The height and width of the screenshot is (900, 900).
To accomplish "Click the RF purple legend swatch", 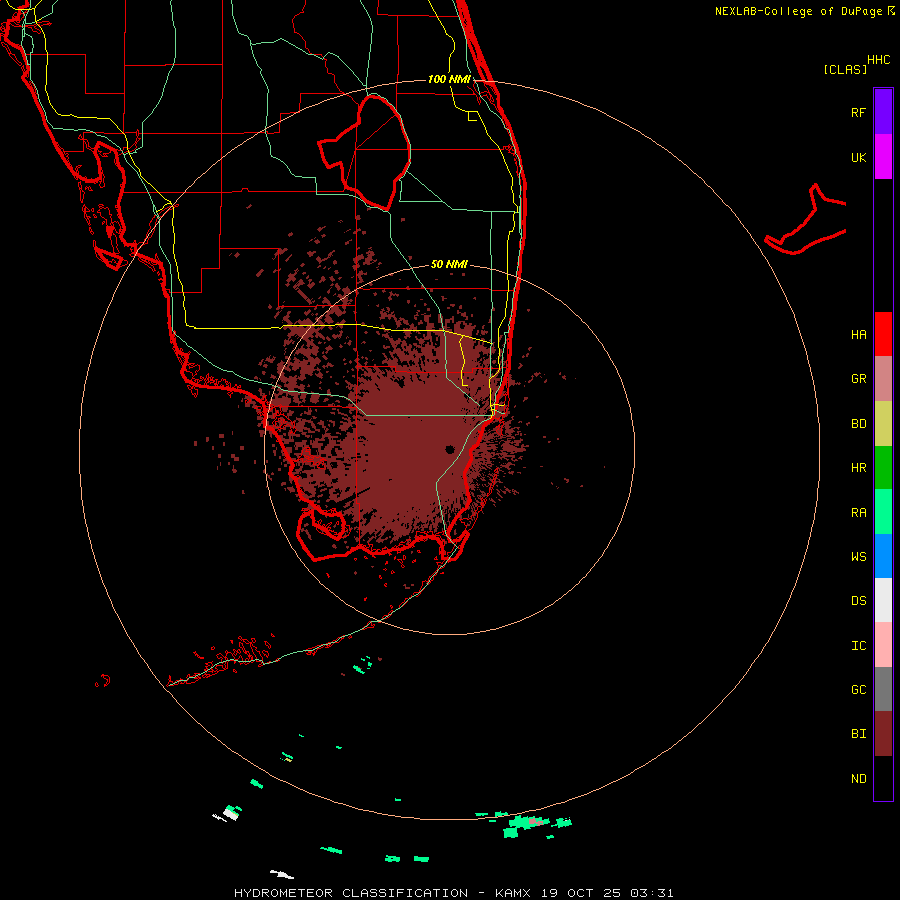I will pyautogui.click(x=883, y=111).
